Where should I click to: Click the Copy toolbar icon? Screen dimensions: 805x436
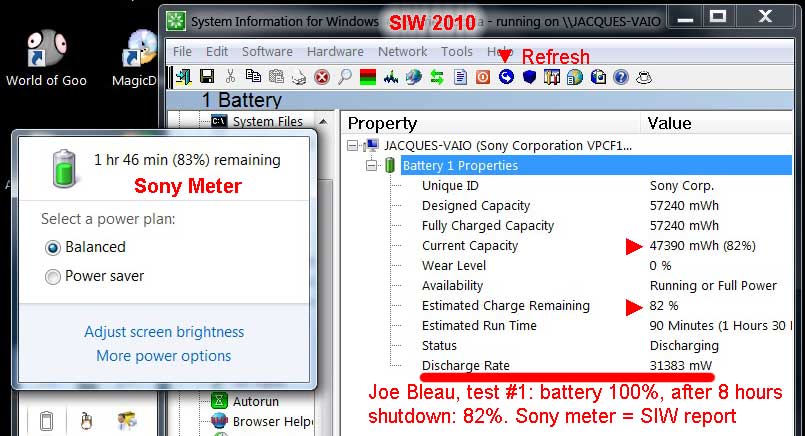click(253, 77)
